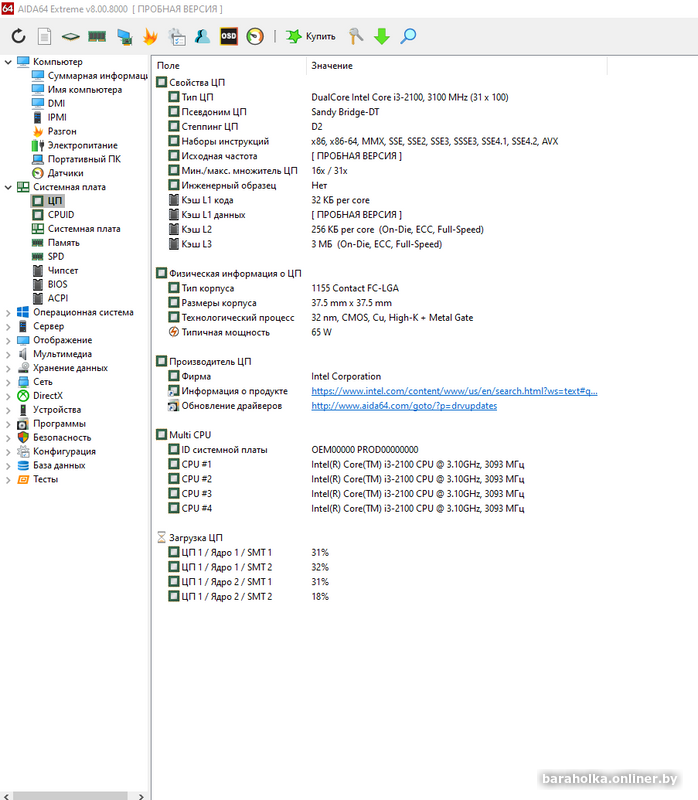Launch the flame stability test icon
Image resolution: width=698 pixels, height=800 pixels.
pyautogui.click(x=150, y=36)
